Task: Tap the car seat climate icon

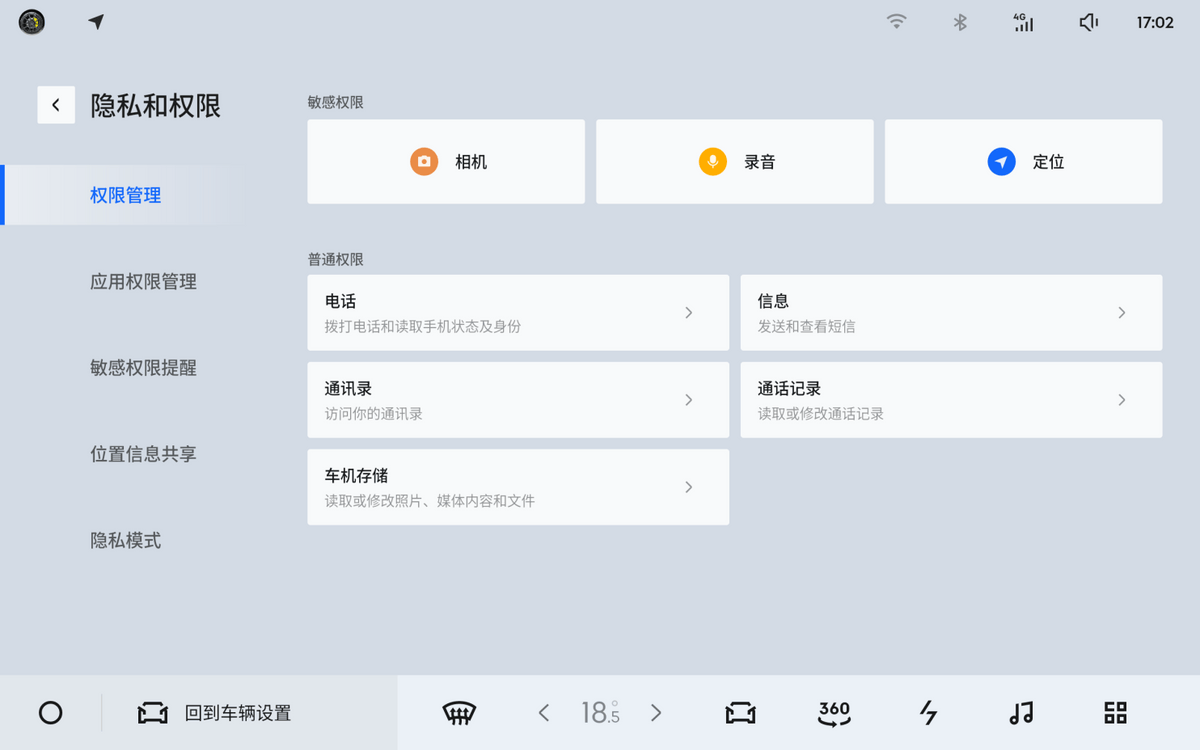Action: pos(738,713)
